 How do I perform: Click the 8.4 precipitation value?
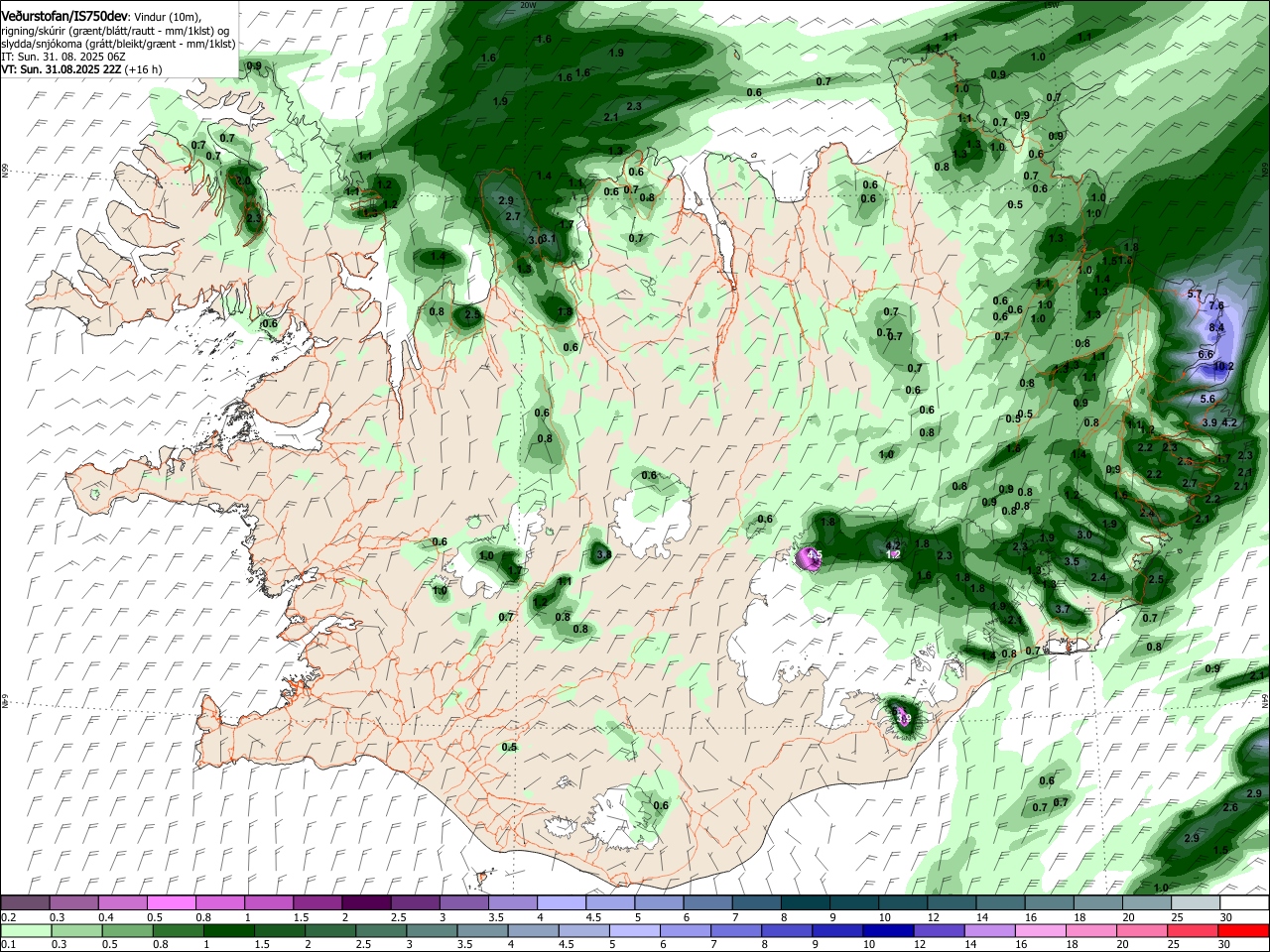click(x=1216, y=328)
